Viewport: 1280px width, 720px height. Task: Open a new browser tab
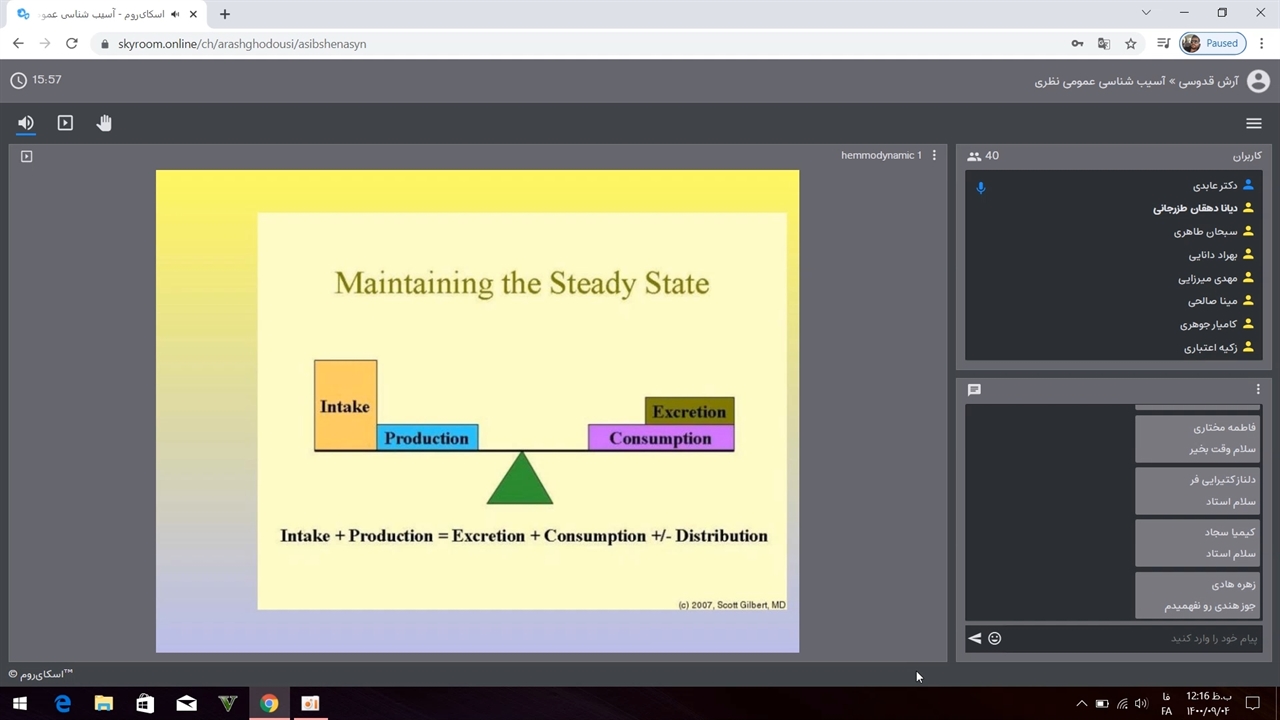[225, 14]
